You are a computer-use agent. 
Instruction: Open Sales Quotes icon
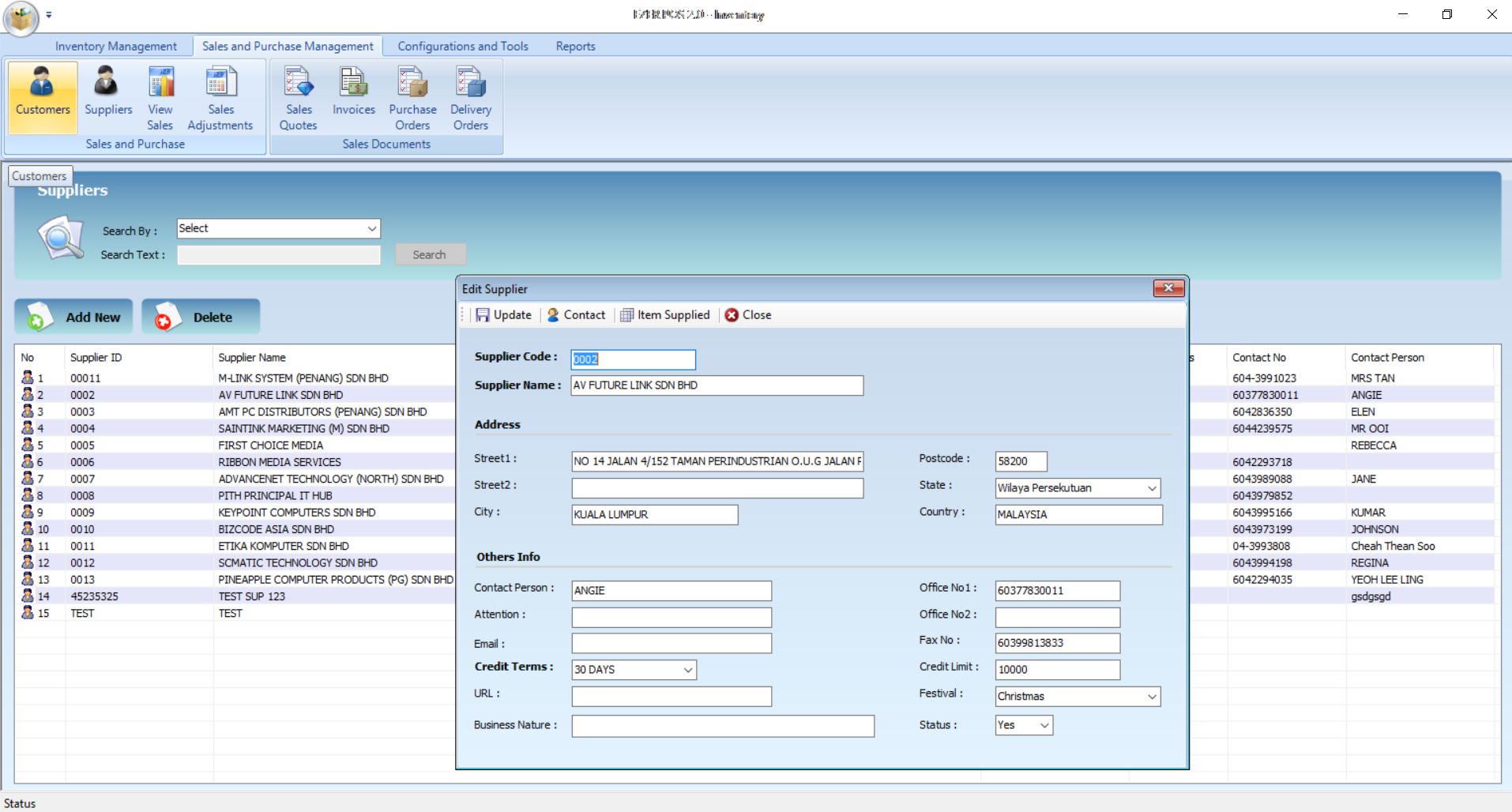(299, 97)
